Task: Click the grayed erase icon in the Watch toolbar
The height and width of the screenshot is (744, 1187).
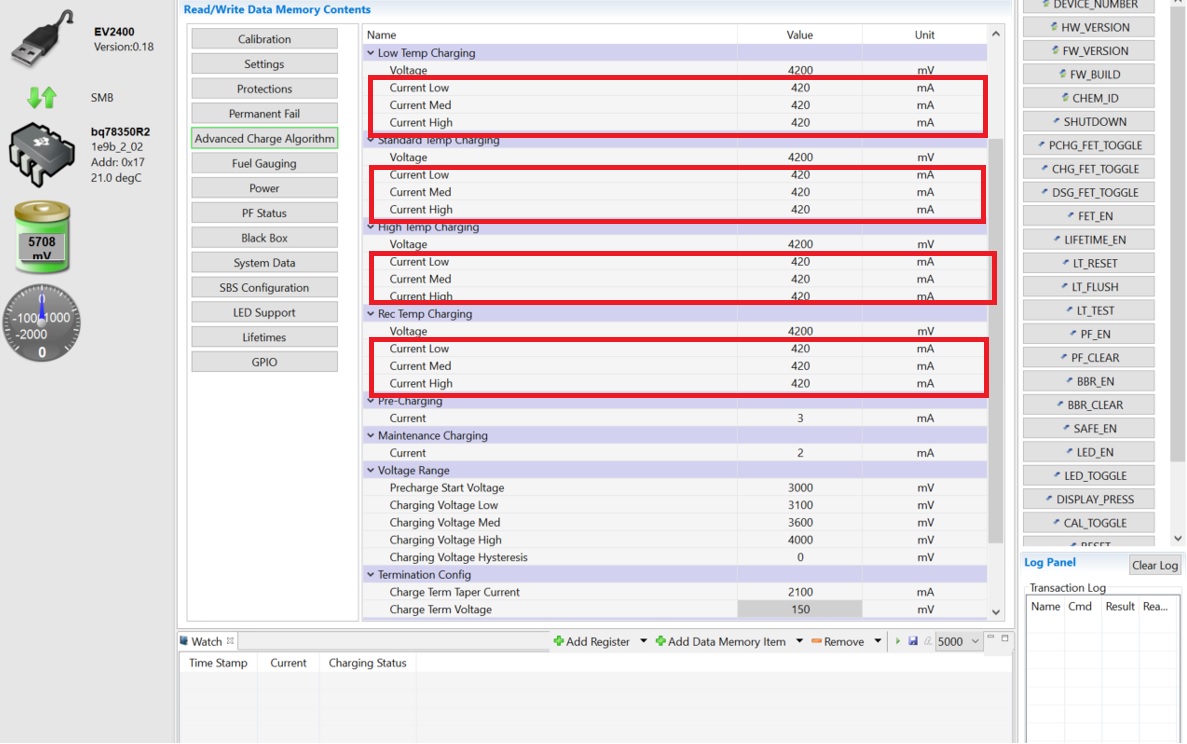Action: pos(927,641)
